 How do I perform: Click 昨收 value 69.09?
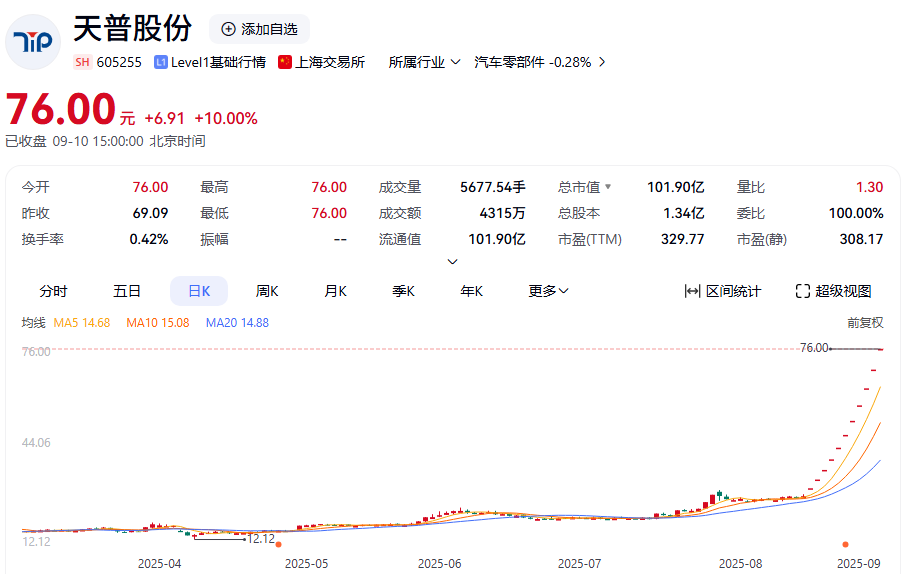click(150, 213)
